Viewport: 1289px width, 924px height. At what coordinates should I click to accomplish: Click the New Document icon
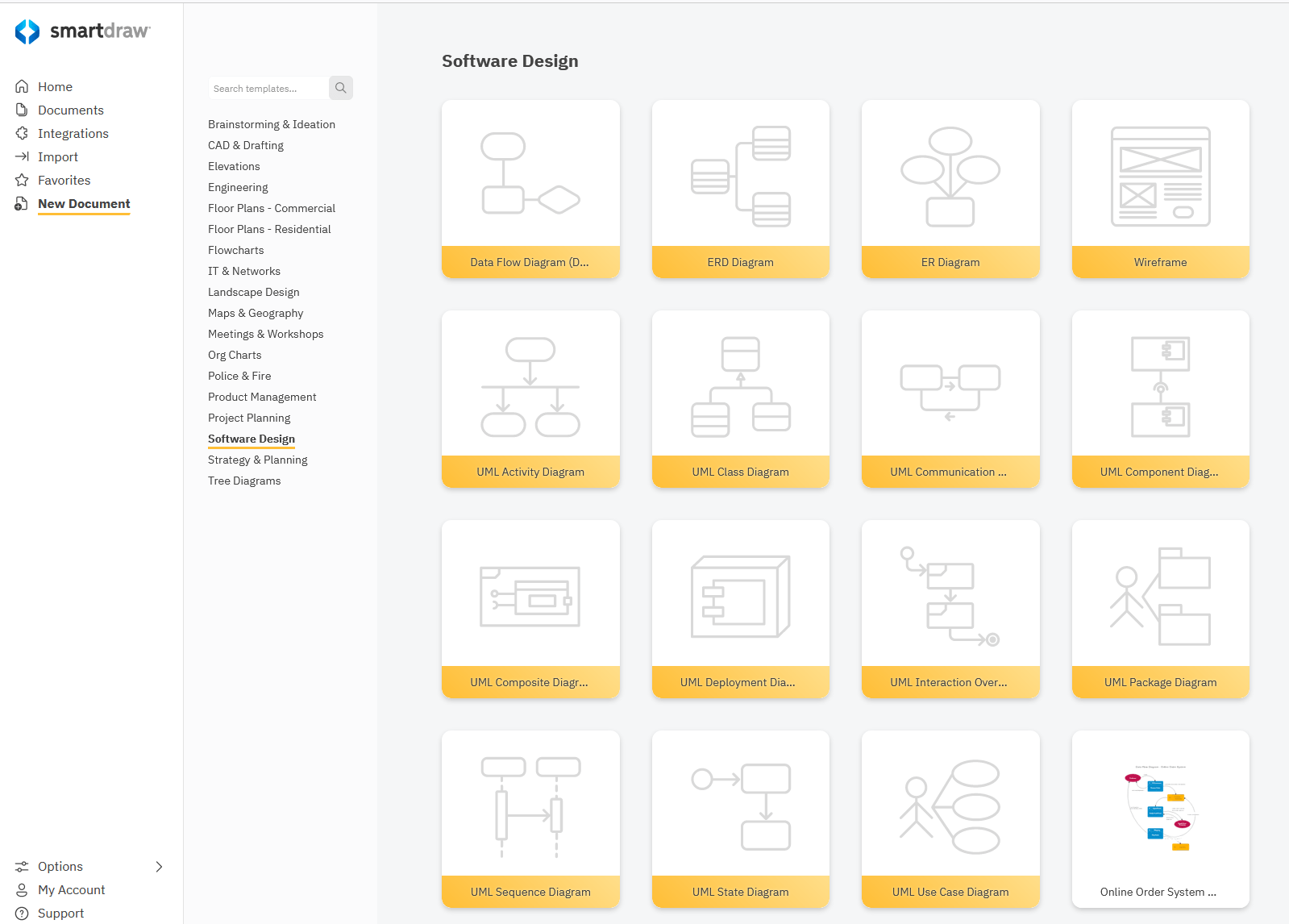(x=22, y=204)
